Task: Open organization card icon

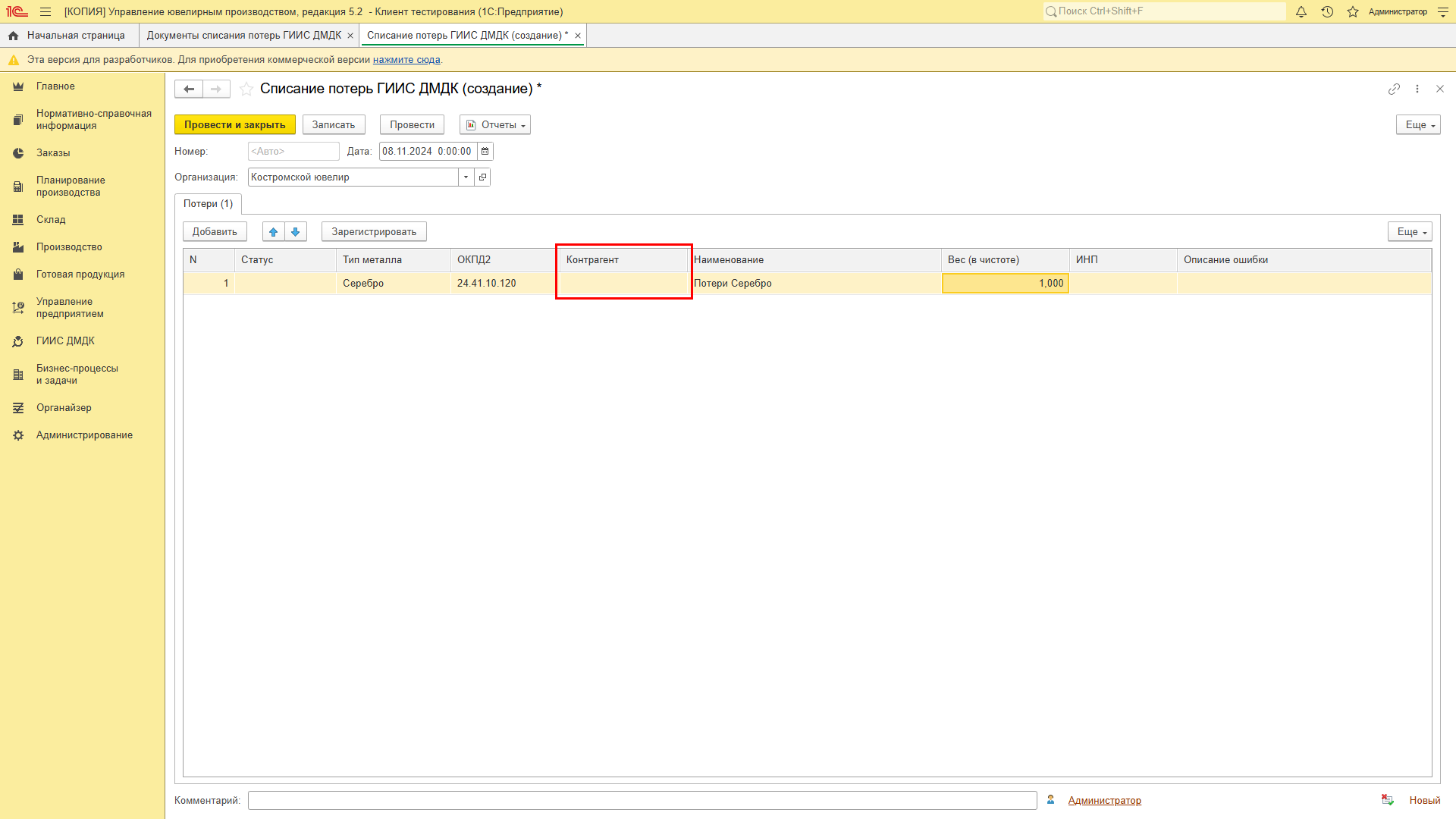Action: click(482, 177)
